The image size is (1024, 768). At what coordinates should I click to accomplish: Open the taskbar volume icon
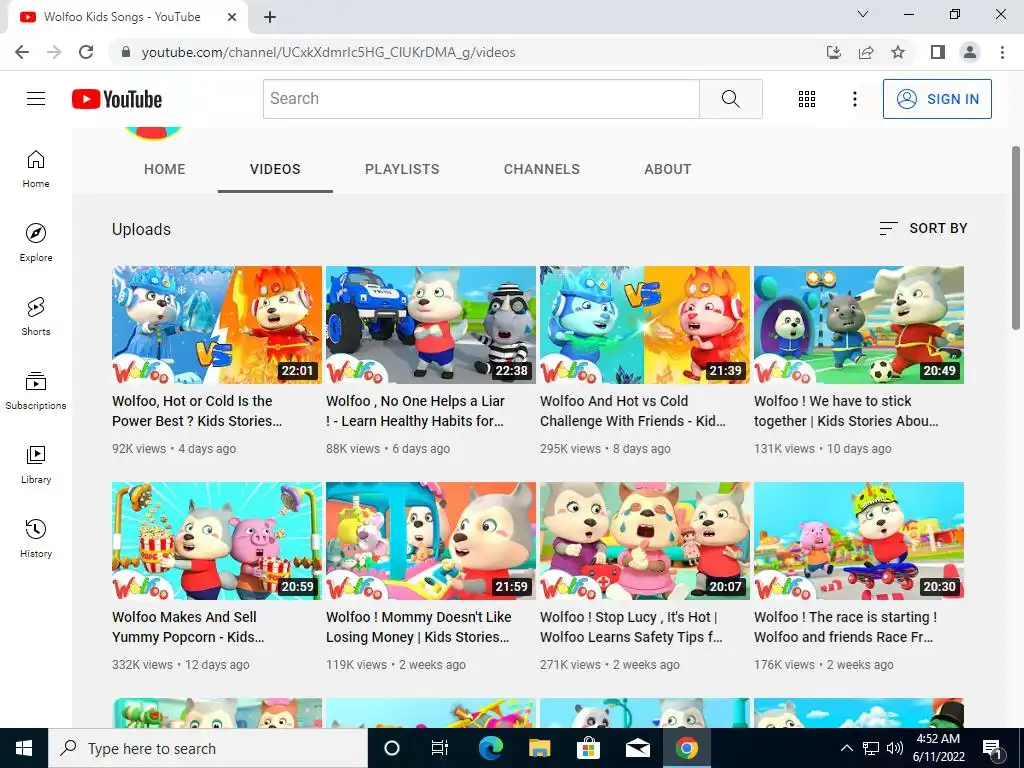tap(895, 748)
